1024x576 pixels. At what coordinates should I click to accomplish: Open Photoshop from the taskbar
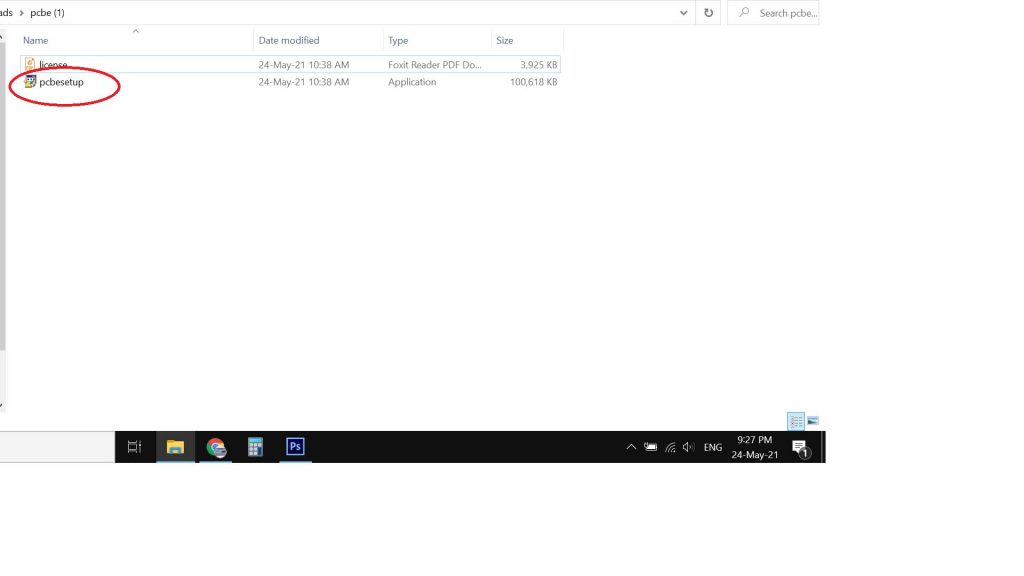tap(295, 447)
